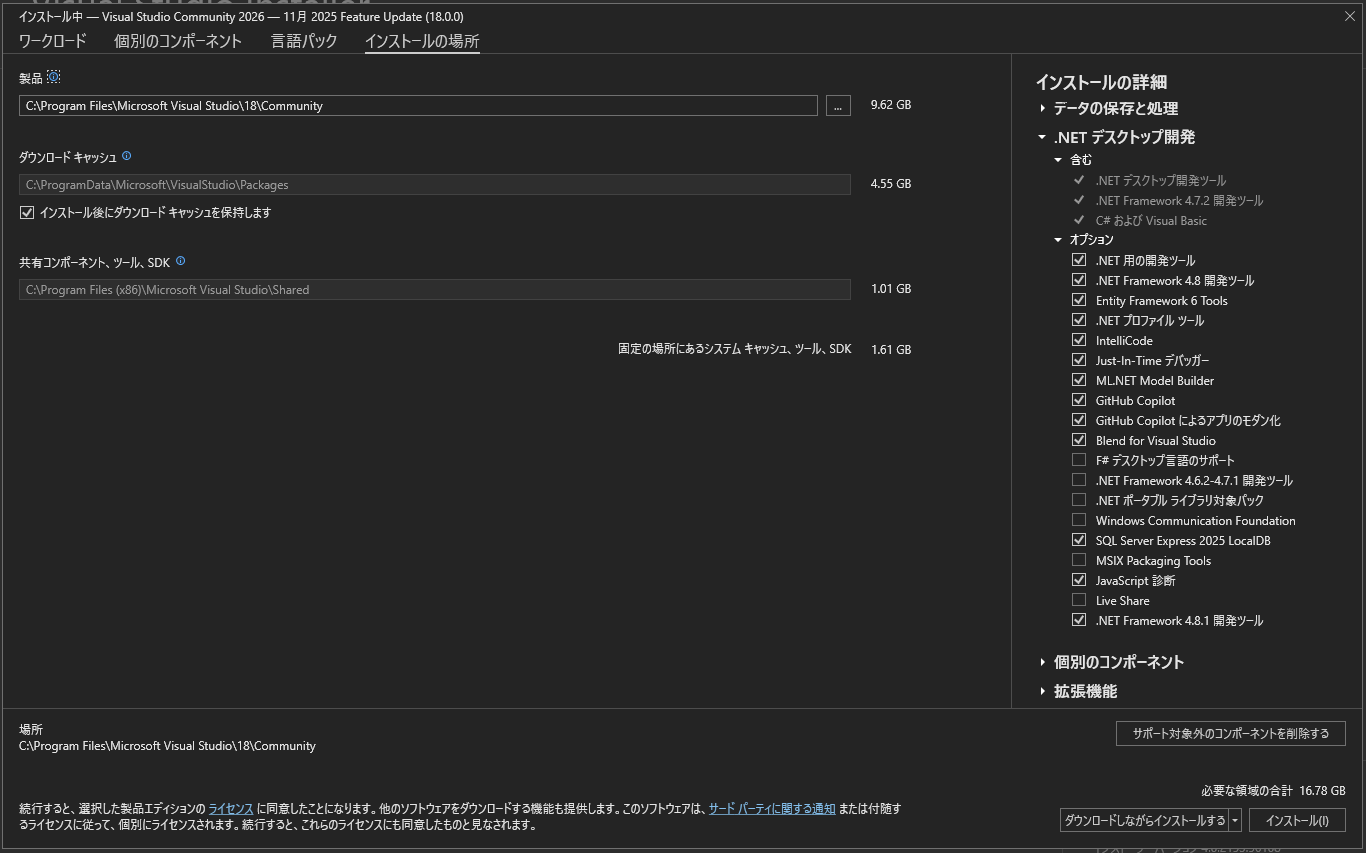This screenshot has height=853, width=1366.
Task: Click the browse (...) button for product path
Action: pos(838,106)
